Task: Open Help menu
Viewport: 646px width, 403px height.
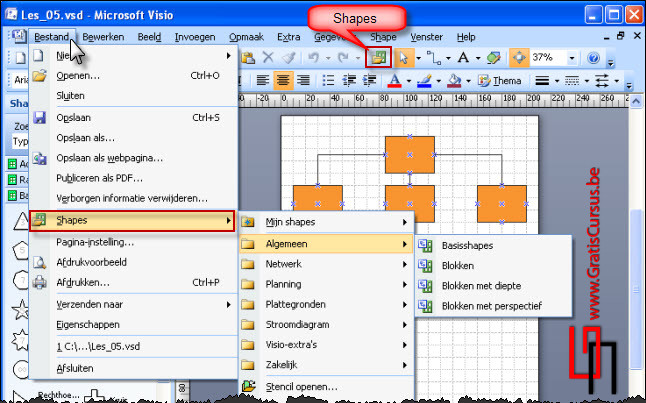Action: (466, 37)
